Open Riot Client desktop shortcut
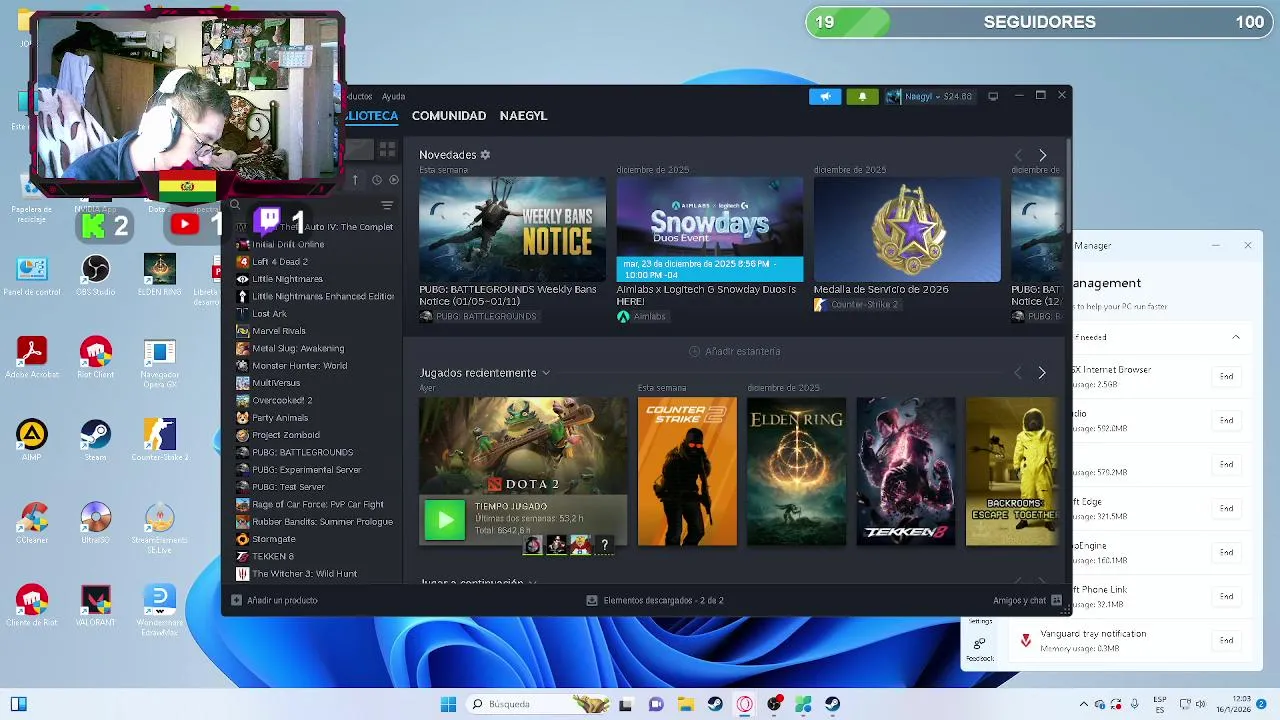Image resolution: width=1280 pixels, height=720 pixels. [96, 358]
